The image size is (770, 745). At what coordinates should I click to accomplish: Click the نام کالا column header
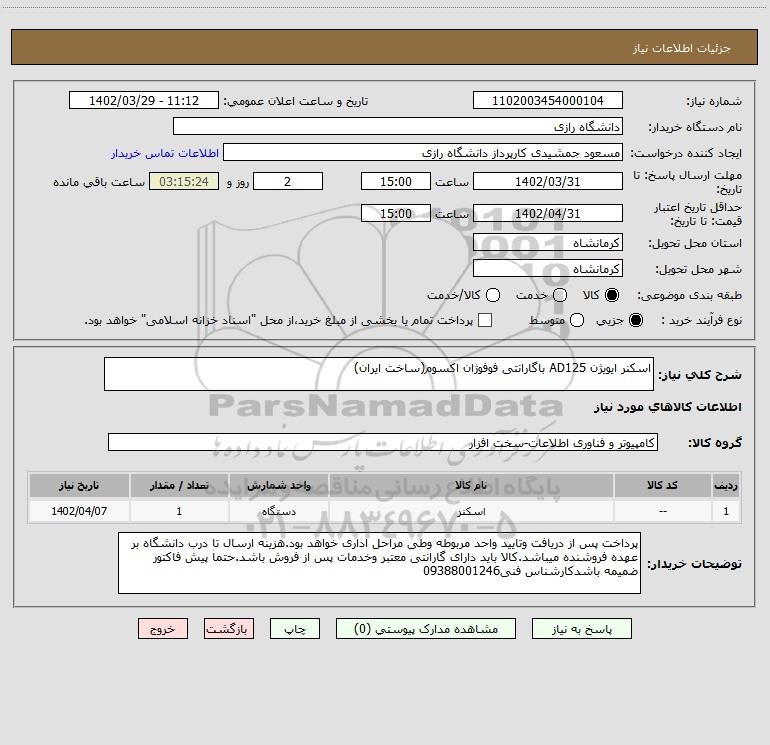[471, 485]
